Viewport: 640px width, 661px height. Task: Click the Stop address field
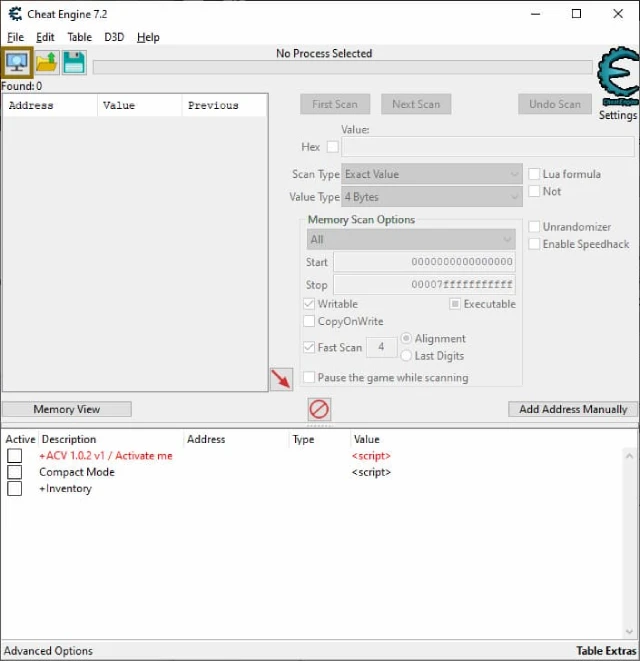424,285
